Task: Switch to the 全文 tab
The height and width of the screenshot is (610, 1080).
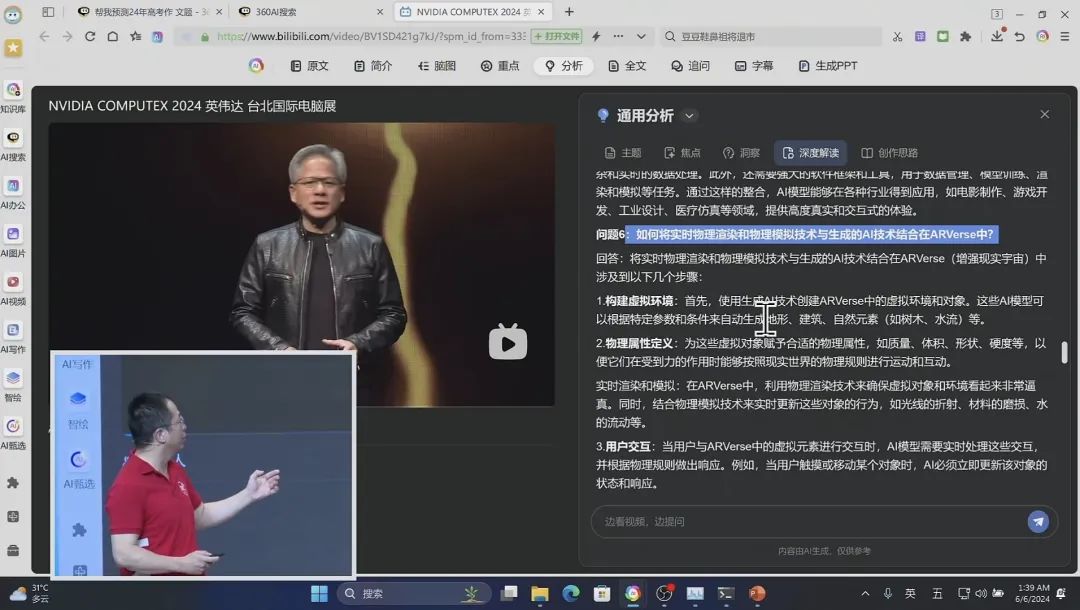Action: pos(627,66)
